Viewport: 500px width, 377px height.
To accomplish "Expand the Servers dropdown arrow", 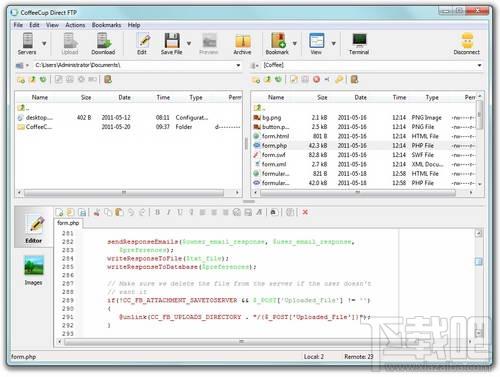I will pos(44,43).
